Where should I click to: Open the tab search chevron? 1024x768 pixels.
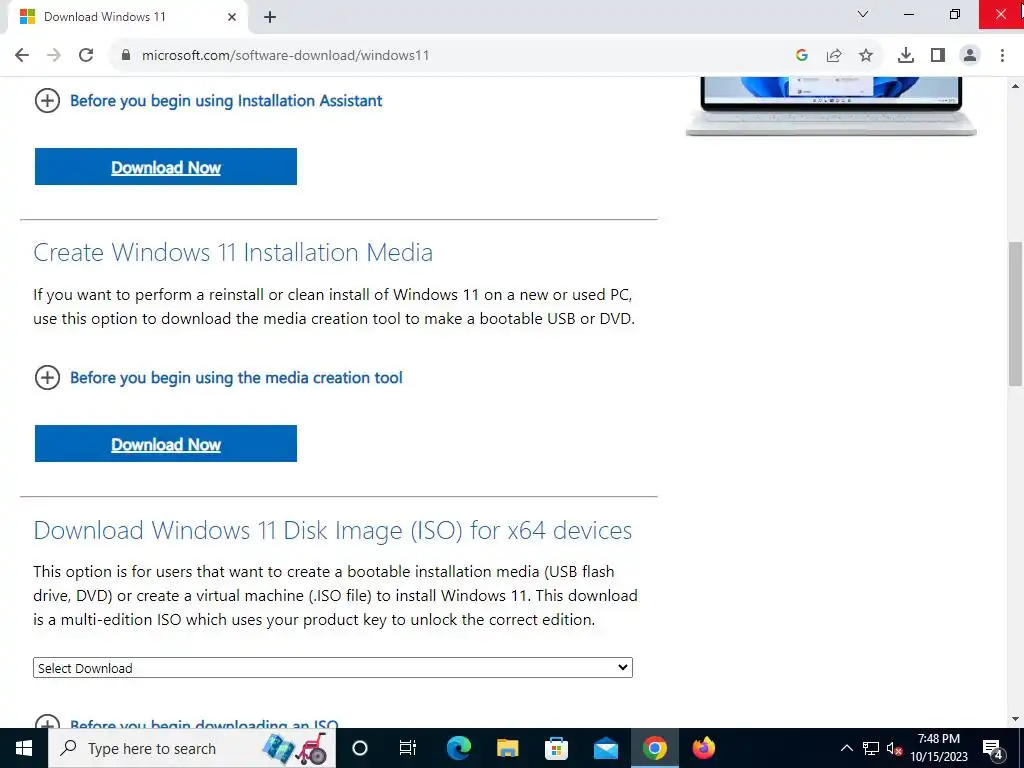[863, 14]
